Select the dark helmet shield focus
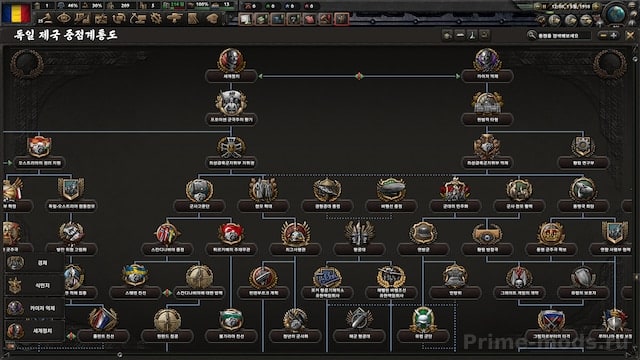Viewport: 640px width, 360px height. point(423,239)
